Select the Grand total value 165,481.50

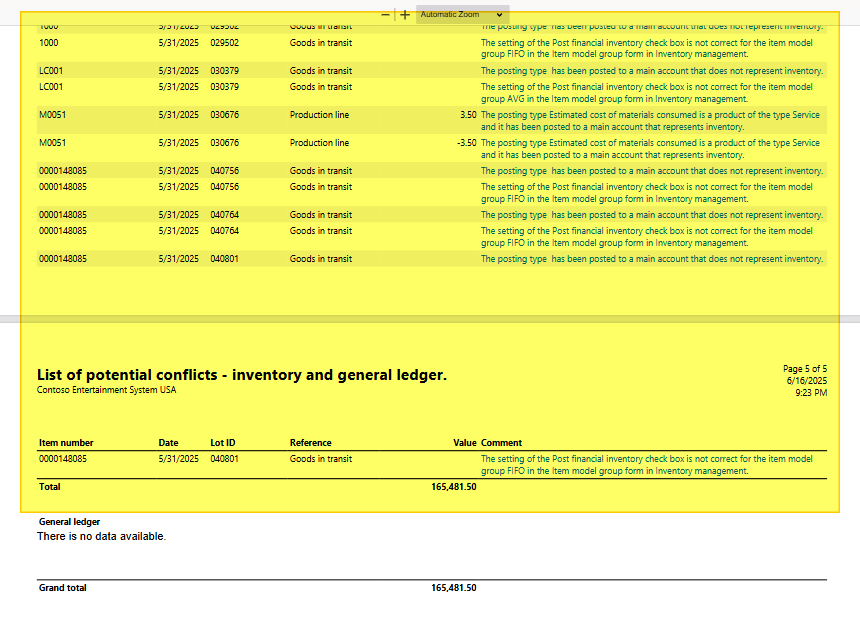pos(453,588)
